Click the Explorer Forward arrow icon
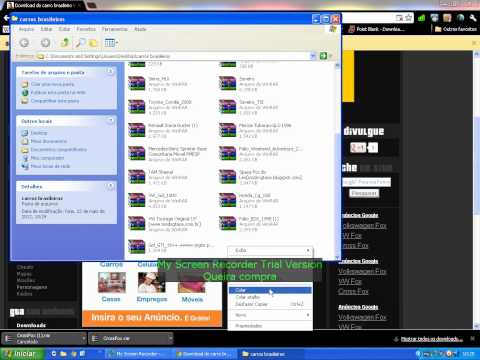Viewport: 480px width, 360px height. click(x=46, y=43)
